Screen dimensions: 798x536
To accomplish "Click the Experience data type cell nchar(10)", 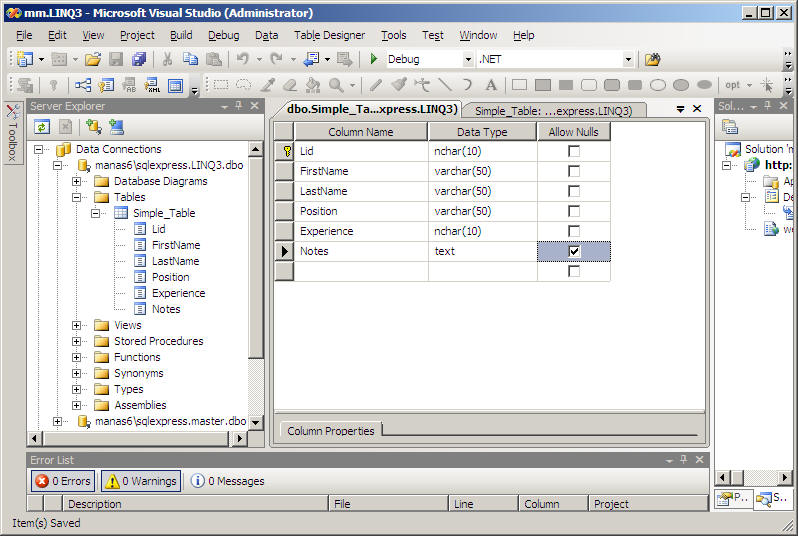I will point(482,231).
